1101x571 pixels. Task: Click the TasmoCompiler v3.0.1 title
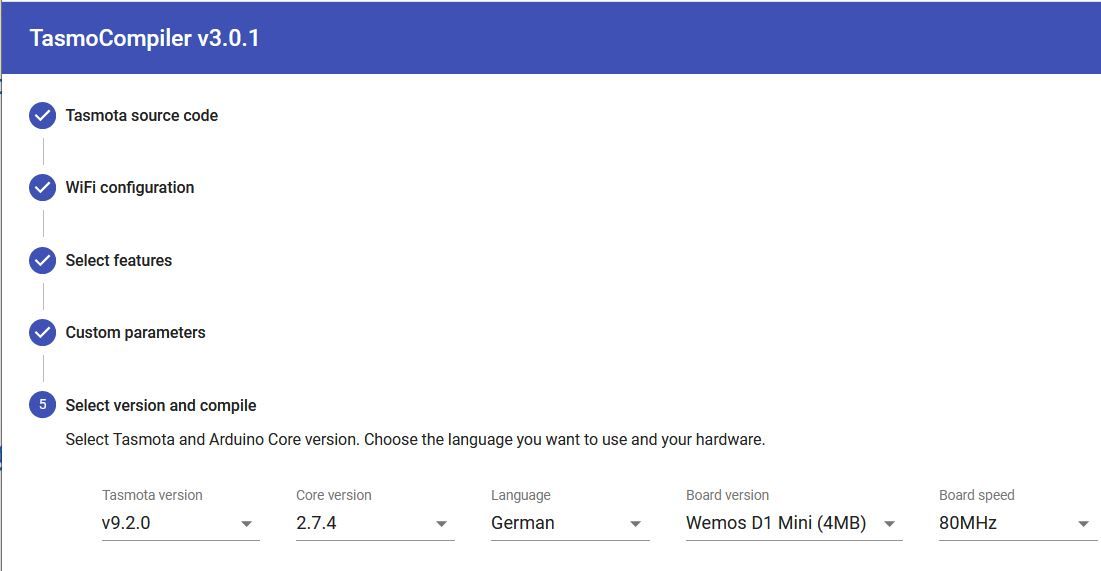145,38
